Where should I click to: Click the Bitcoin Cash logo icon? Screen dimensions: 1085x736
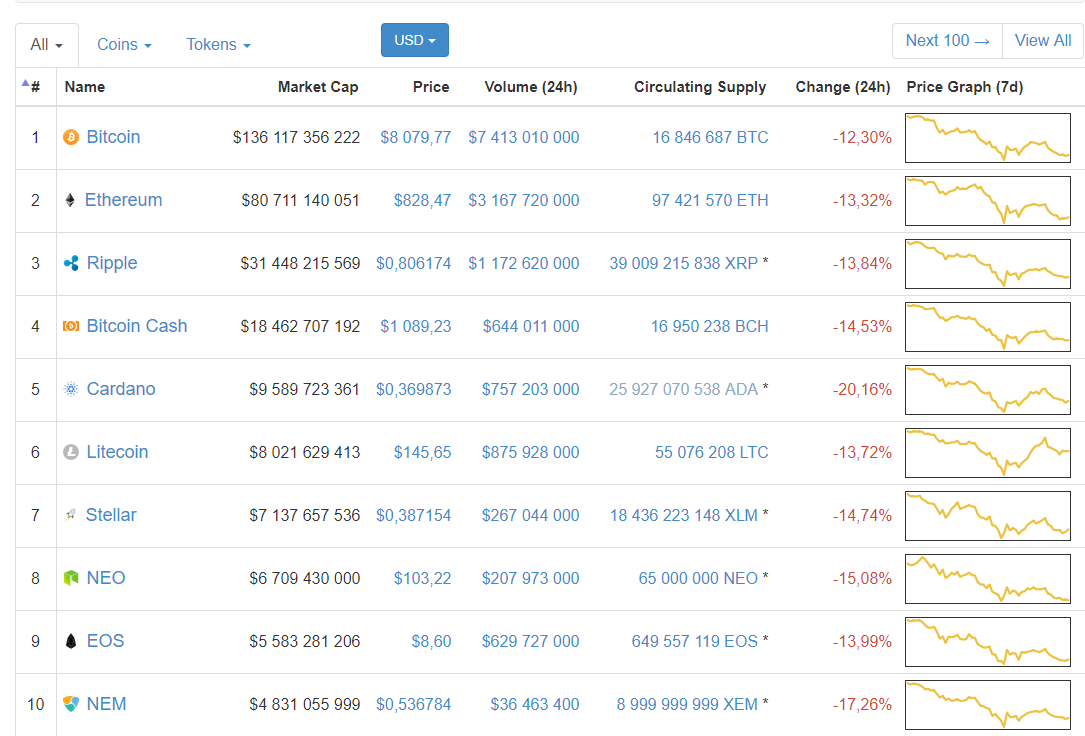pos(71,326)
